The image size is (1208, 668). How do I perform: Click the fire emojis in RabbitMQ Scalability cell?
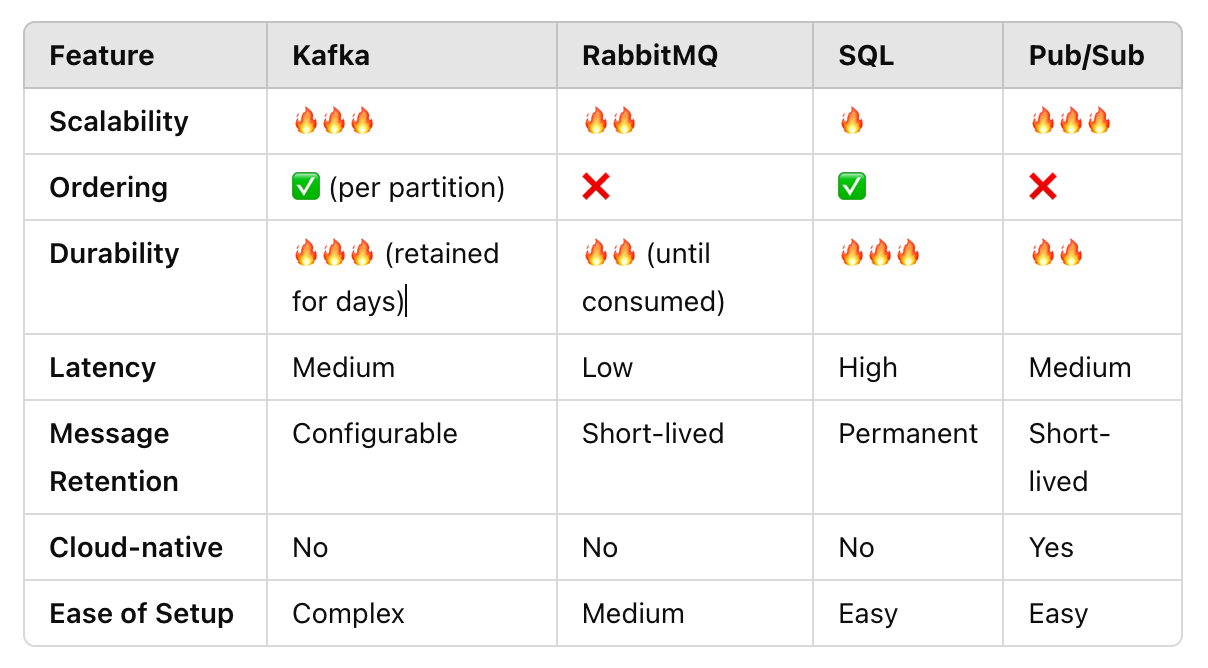pyautogui.click(x=610, y=122)
